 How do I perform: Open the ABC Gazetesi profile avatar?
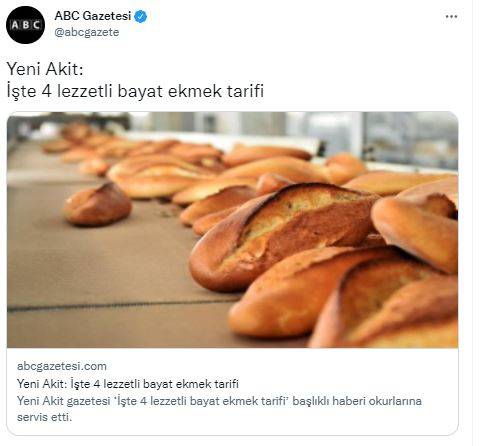point(25,25)
